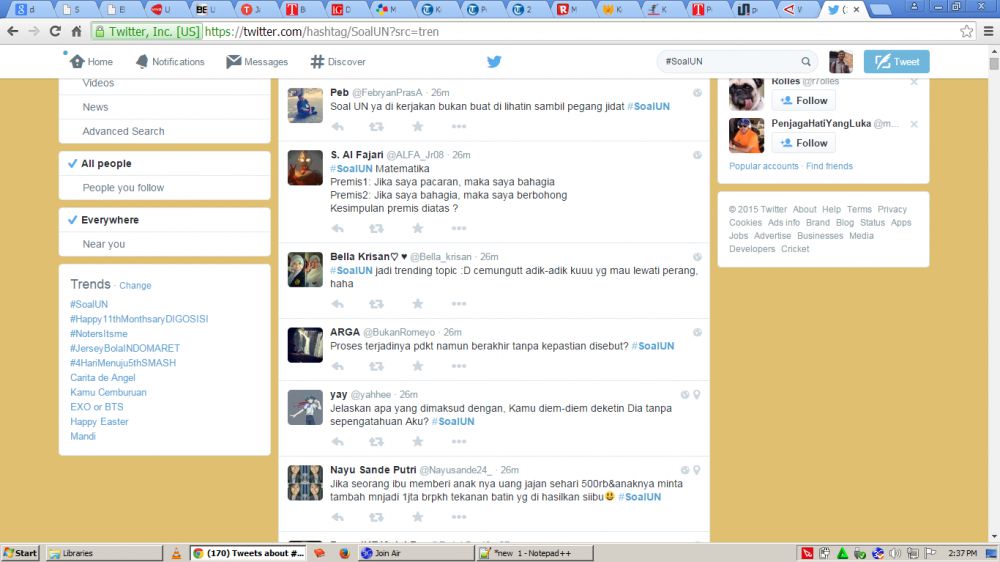This screenshot has height=562, width=1000.
Task: Open Chrome's menu button
Action: click(x=989, y=31)
